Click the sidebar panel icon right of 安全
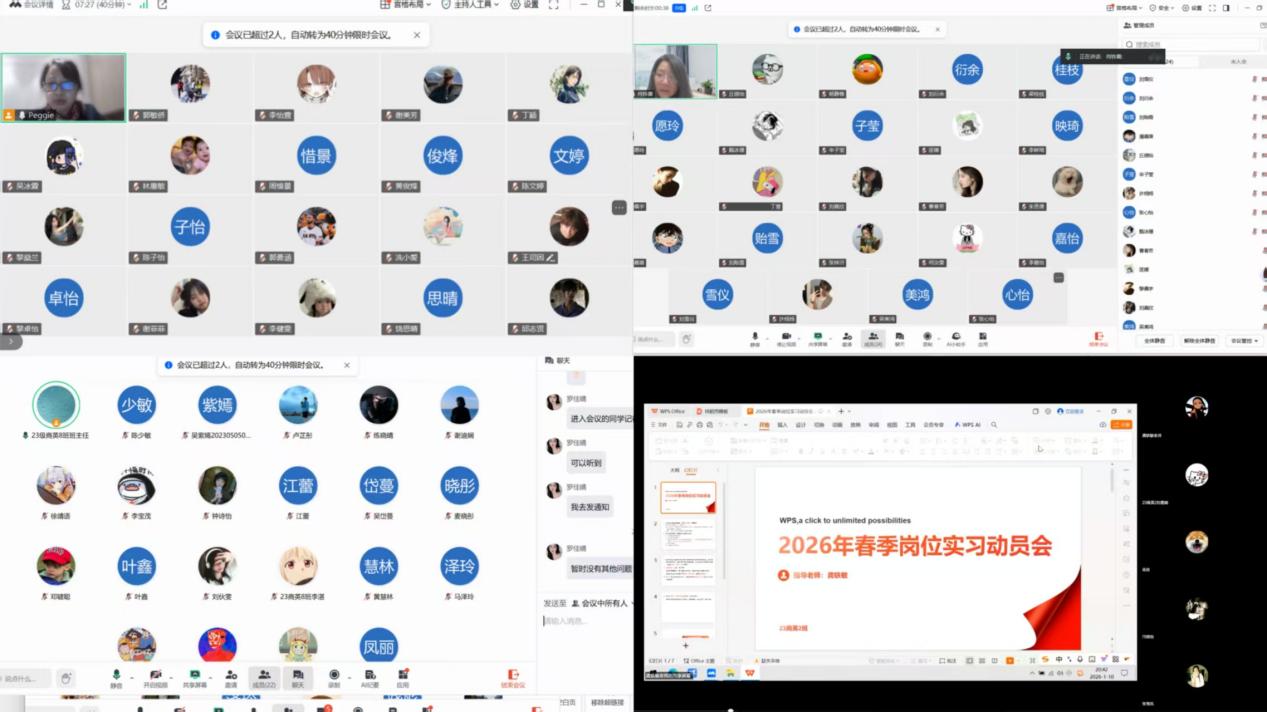 coord(1226,7)
